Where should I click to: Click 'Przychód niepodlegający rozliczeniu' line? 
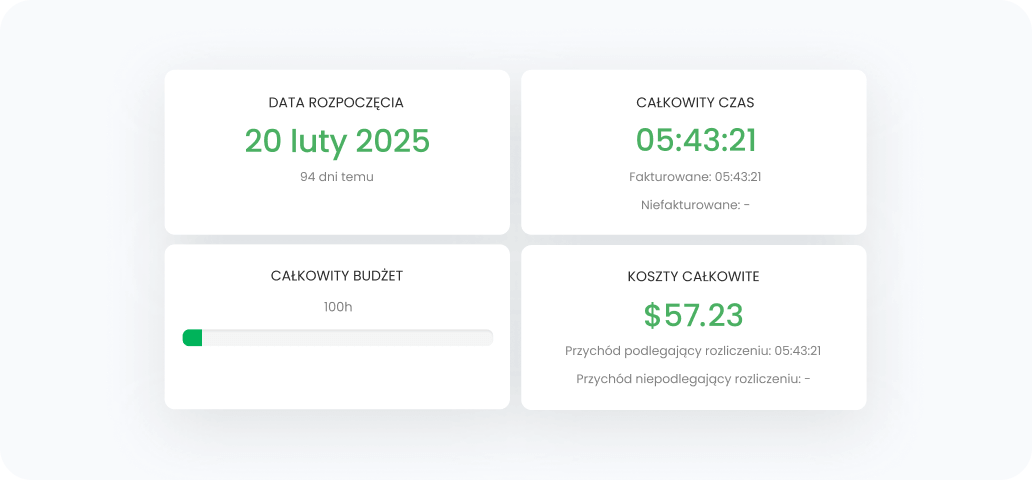694,379
